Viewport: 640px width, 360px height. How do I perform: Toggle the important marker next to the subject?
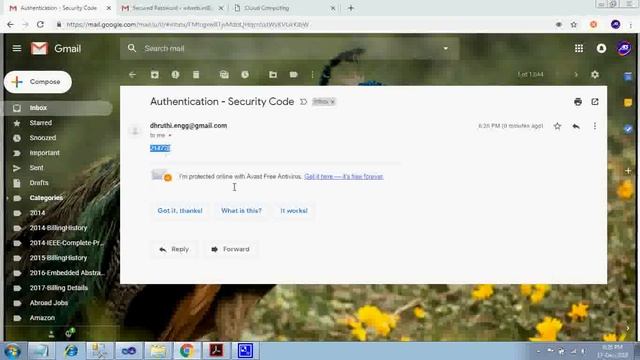303,102
